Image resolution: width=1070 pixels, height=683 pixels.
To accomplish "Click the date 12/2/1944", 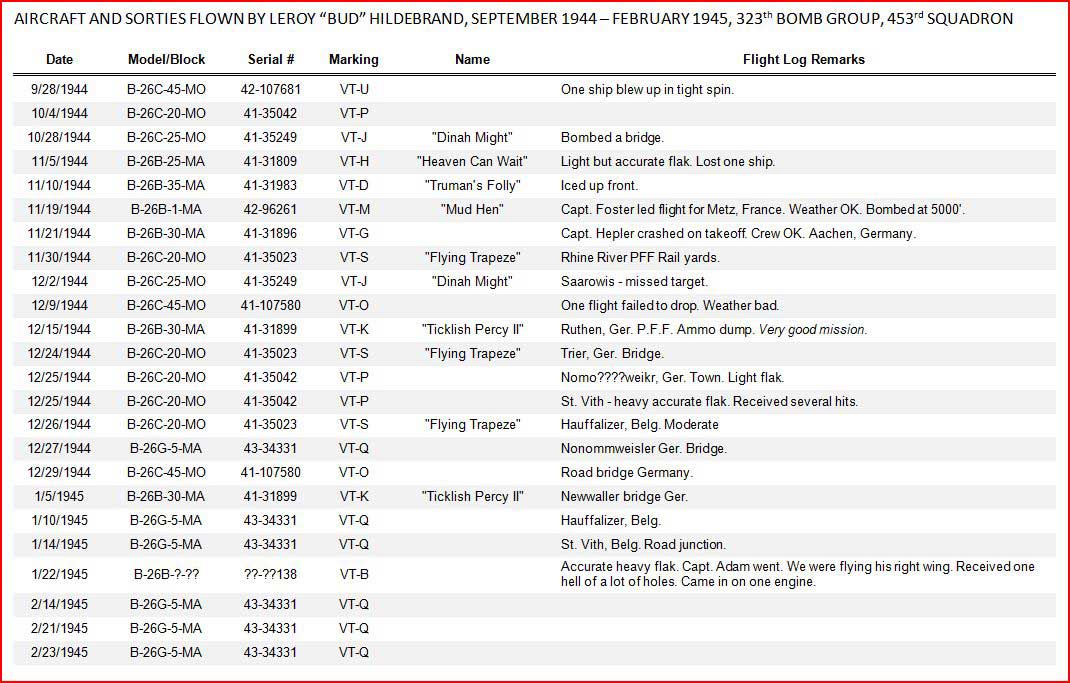I will click(x=59, y=281).
